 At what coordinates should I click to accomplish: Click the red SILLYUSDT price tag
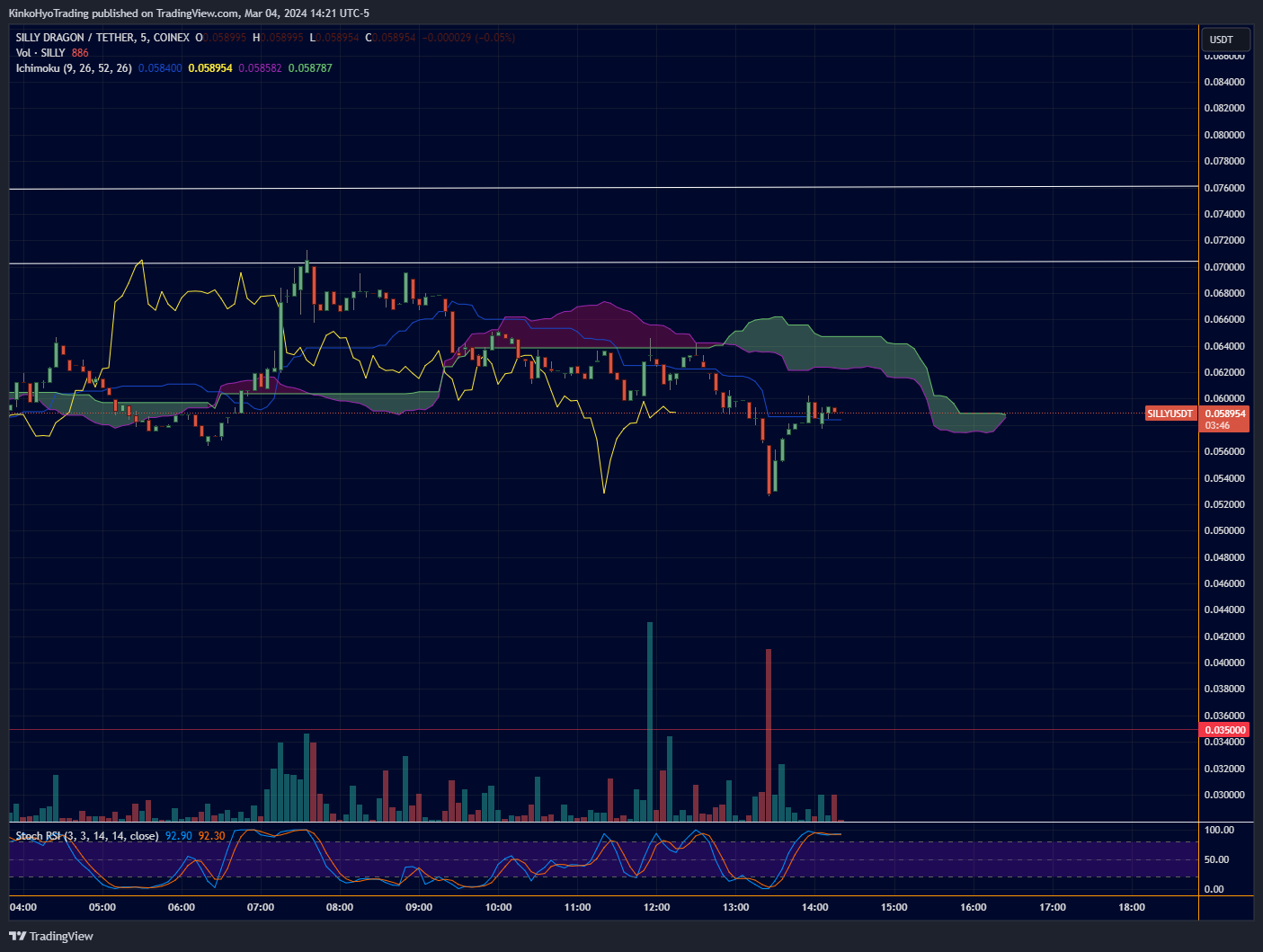[1170, 414]
